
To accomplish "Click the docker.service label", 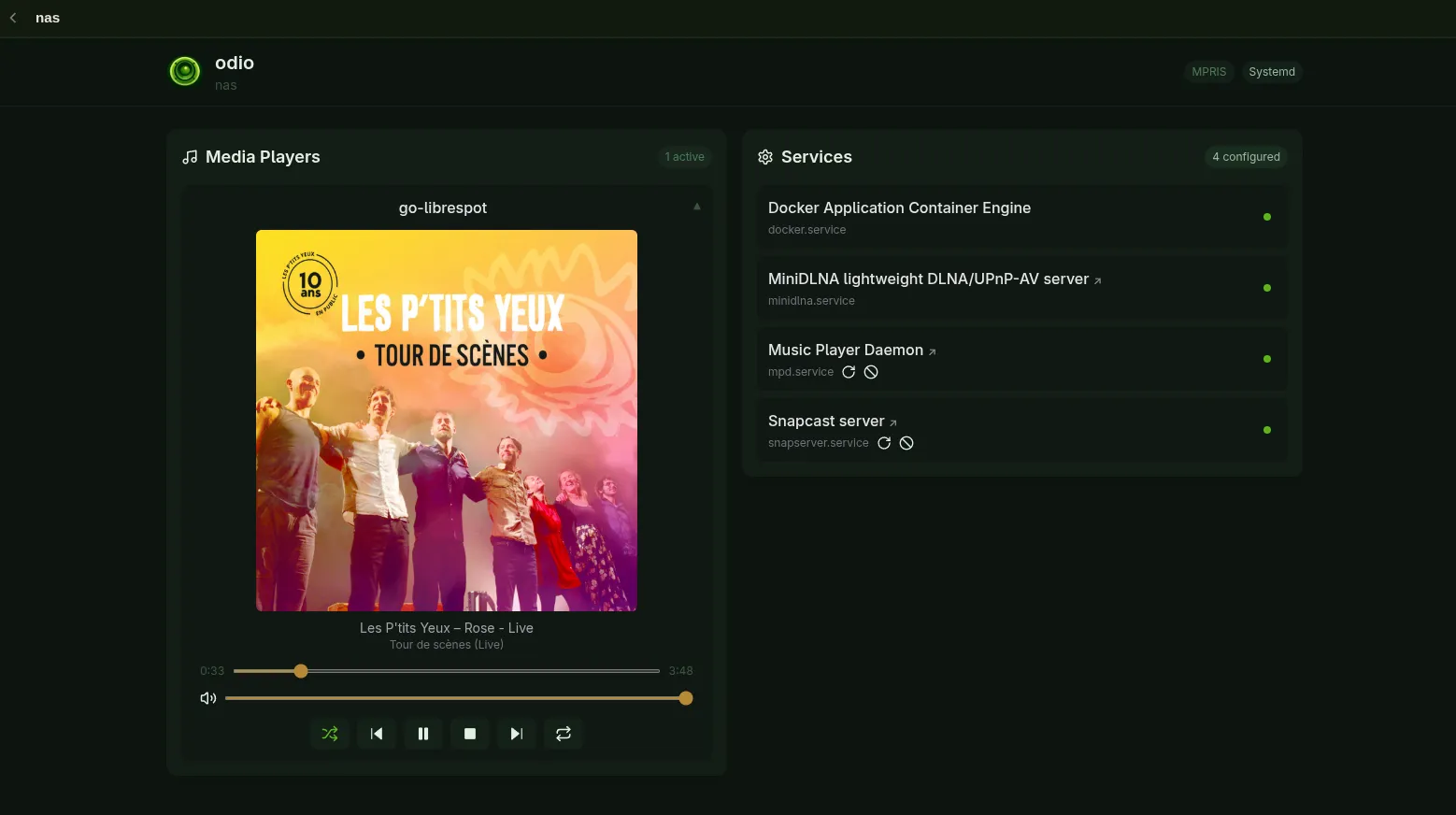I will [807, 230].
